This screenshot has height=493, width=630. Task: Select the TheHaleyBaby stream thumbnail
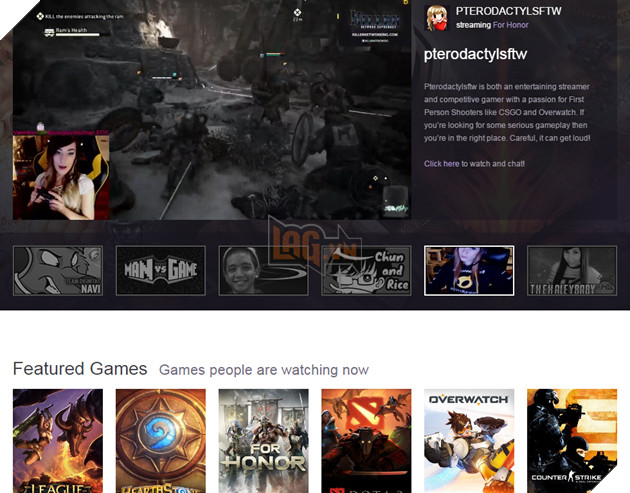(x=572, y=271)
